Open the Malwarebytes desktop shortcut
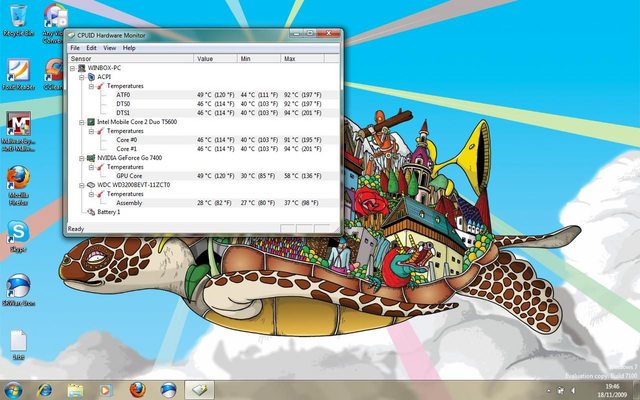The width and height of the screenshot is (640, 400). pos(18,132)
